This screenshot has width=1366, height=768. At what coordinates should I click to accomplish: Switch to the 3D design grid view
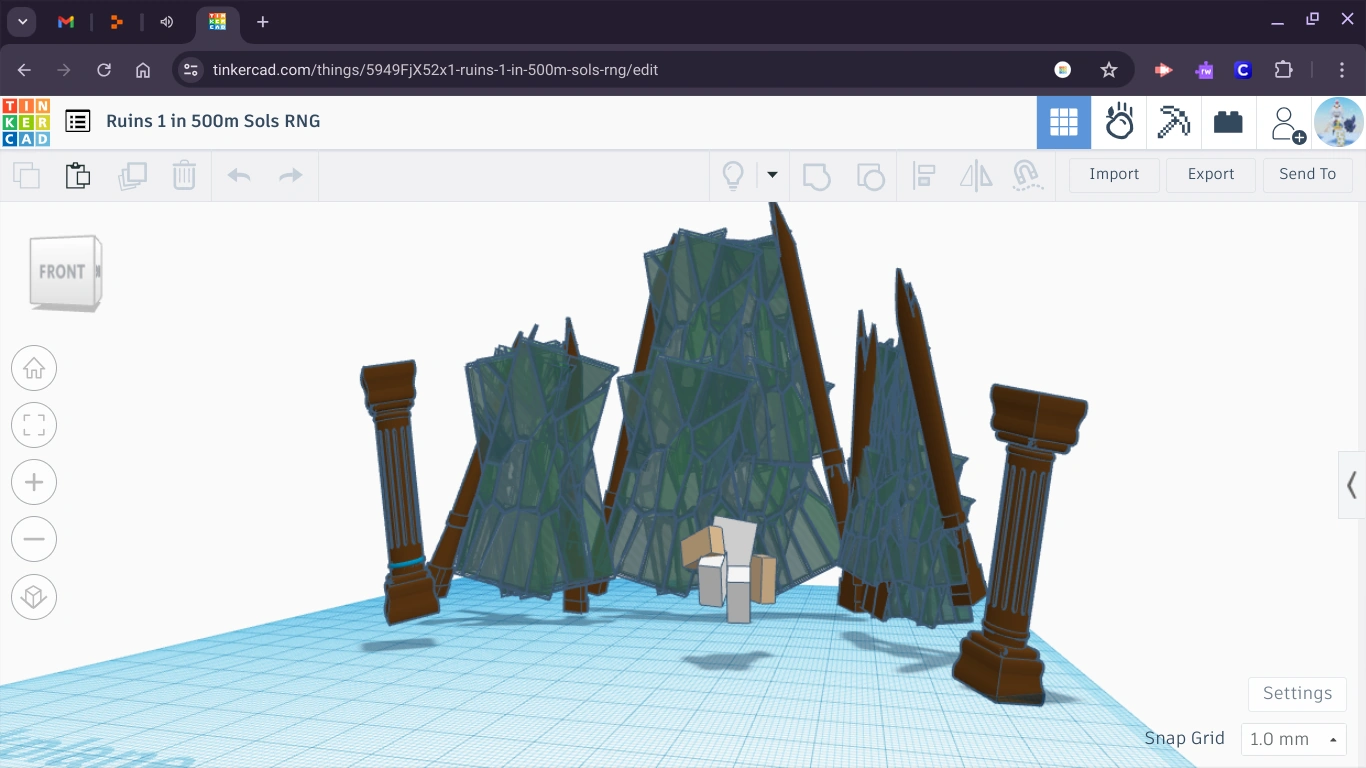click(1063, 122)
